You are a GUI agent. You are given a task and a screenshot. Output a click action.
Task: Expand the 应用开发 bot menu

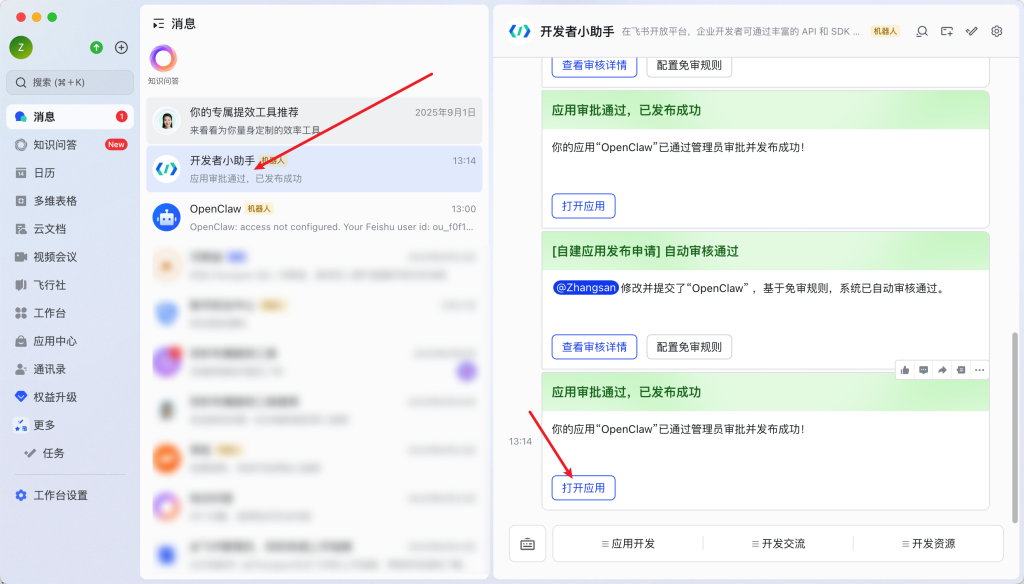[x=628, y=543]
